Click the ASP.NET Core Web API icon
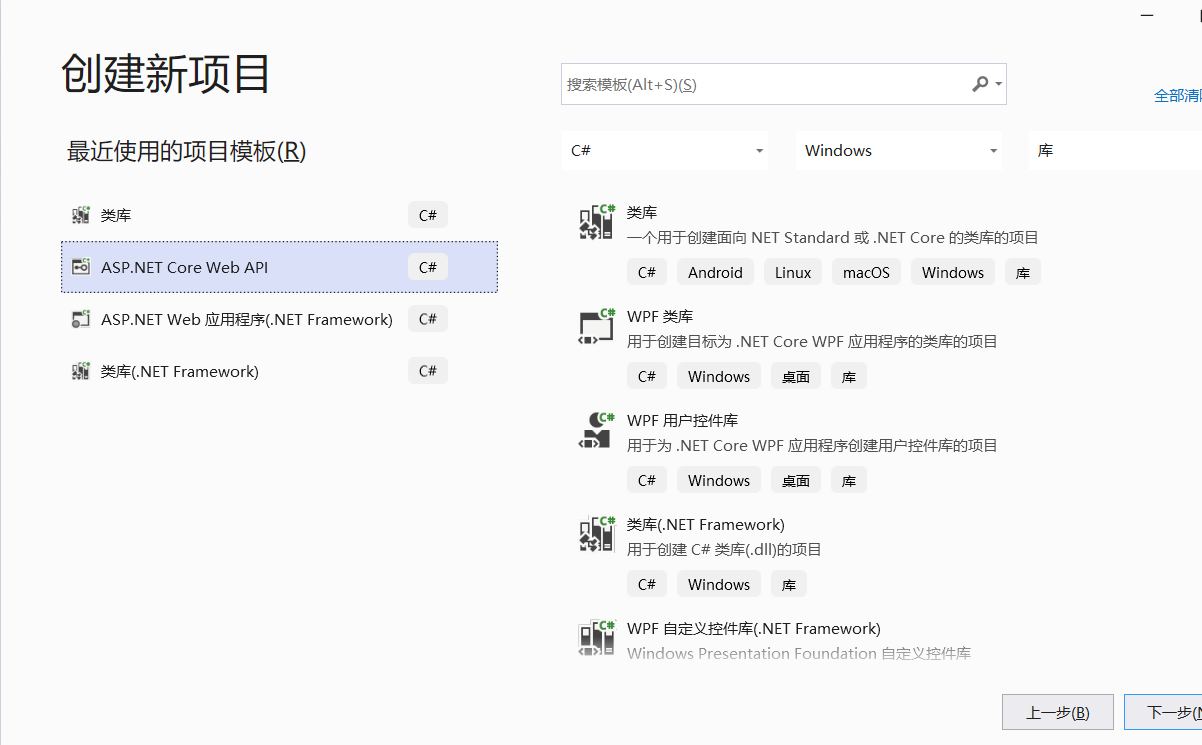The image size is (1202, 745). 81,267
